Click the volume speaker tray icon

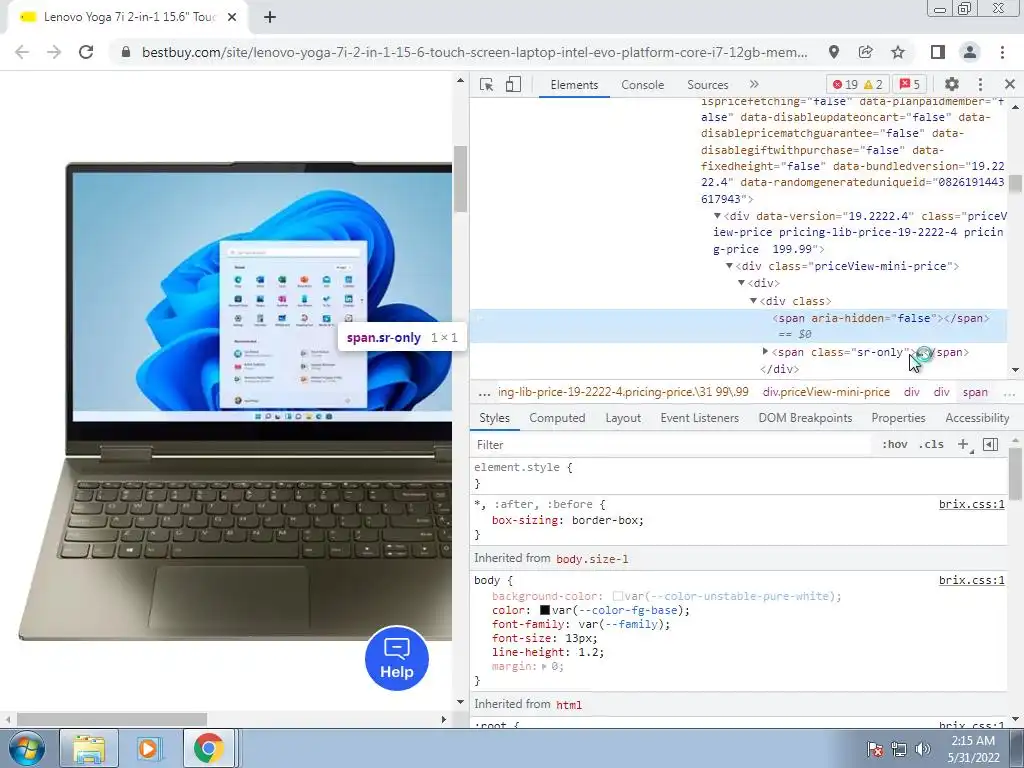pos(923,749)
